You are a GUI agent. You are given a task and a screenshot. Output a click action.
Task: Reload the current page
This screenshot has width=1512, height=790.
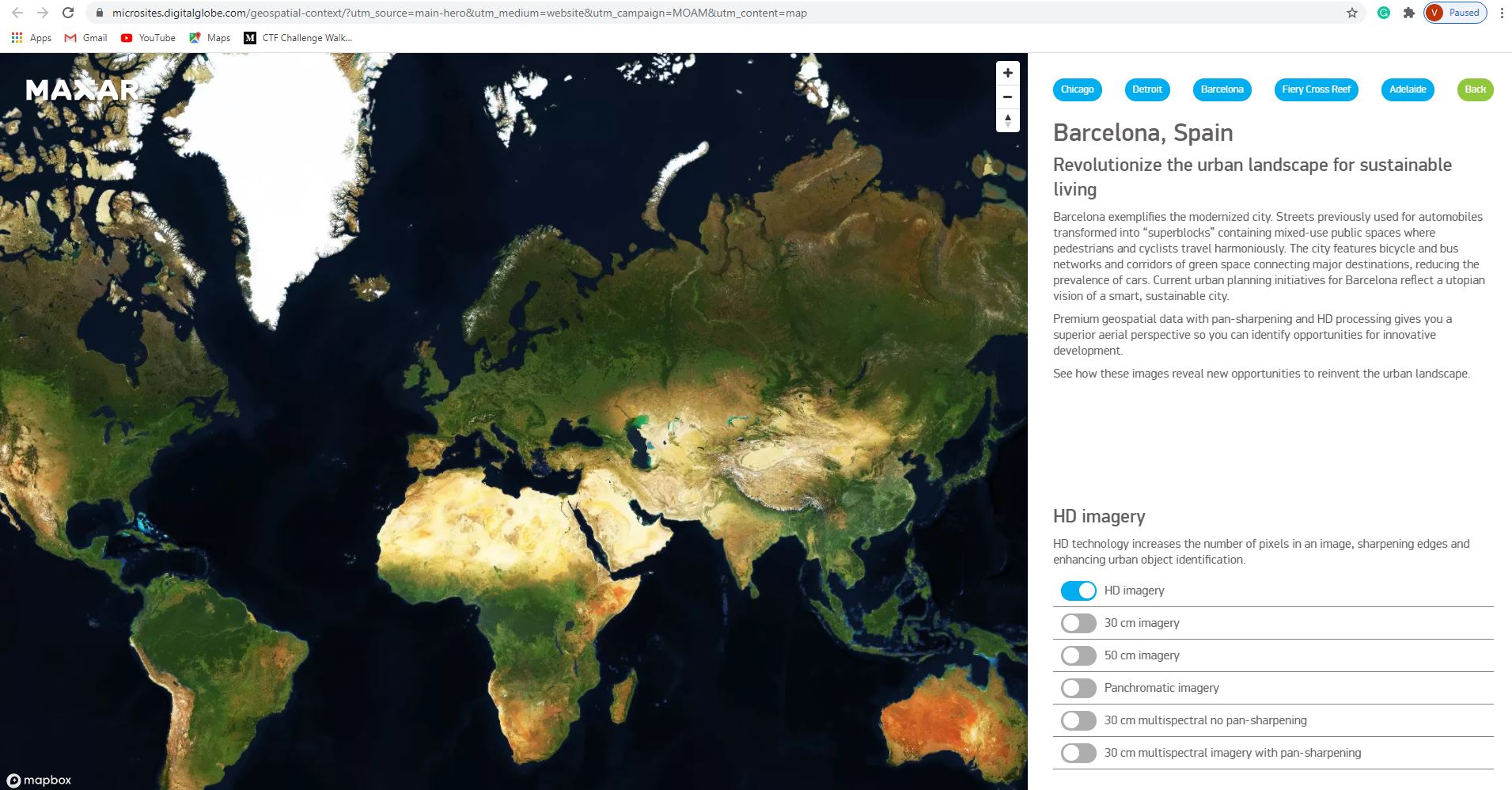click(66, 13)
